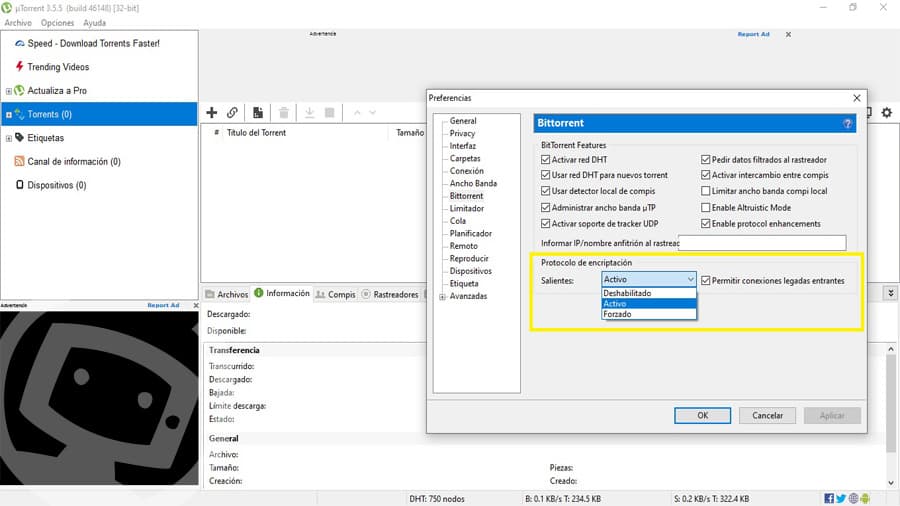Switch to the Archivos tab
Image resolution: width=900 pixels, height=506 pixels.
(x=227, y=294)
